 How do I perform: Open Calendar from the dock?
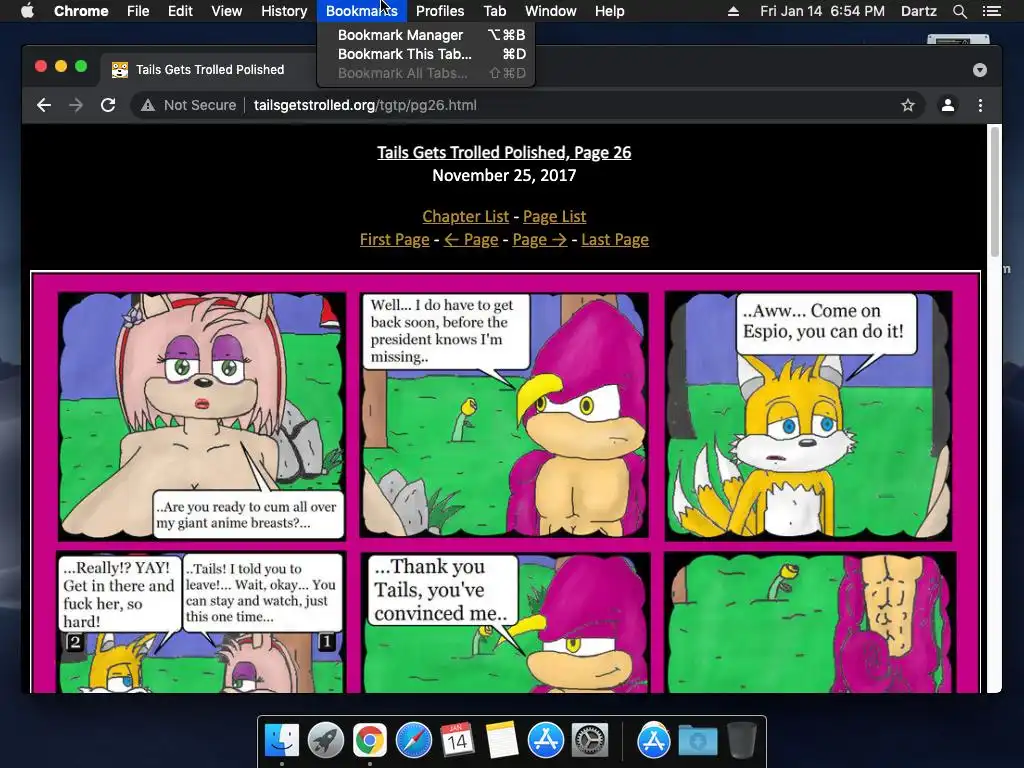[457, 740]
